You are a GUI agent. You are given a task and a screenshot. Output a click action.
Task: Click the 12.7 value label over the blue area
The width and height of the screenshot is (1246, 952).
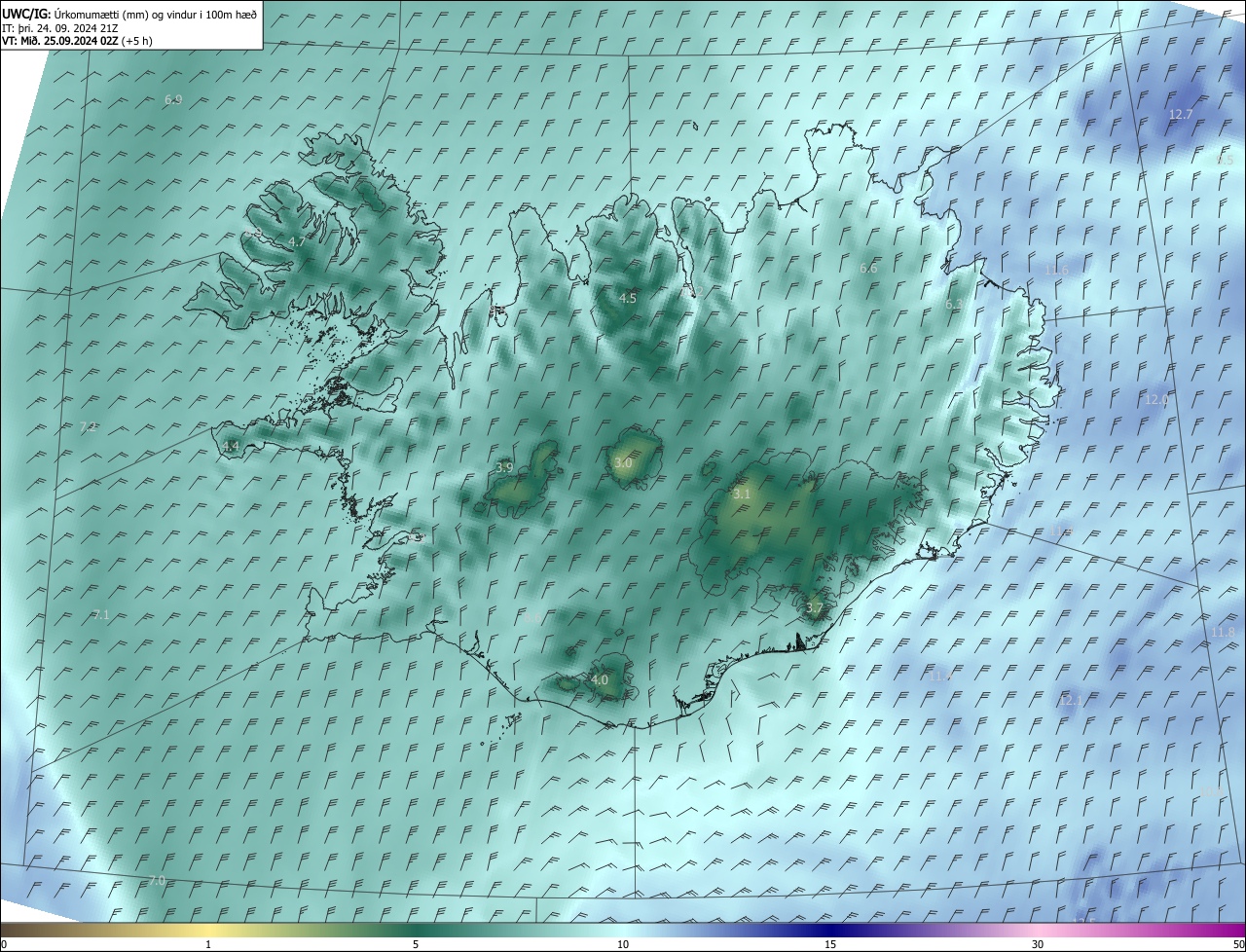1180,115
